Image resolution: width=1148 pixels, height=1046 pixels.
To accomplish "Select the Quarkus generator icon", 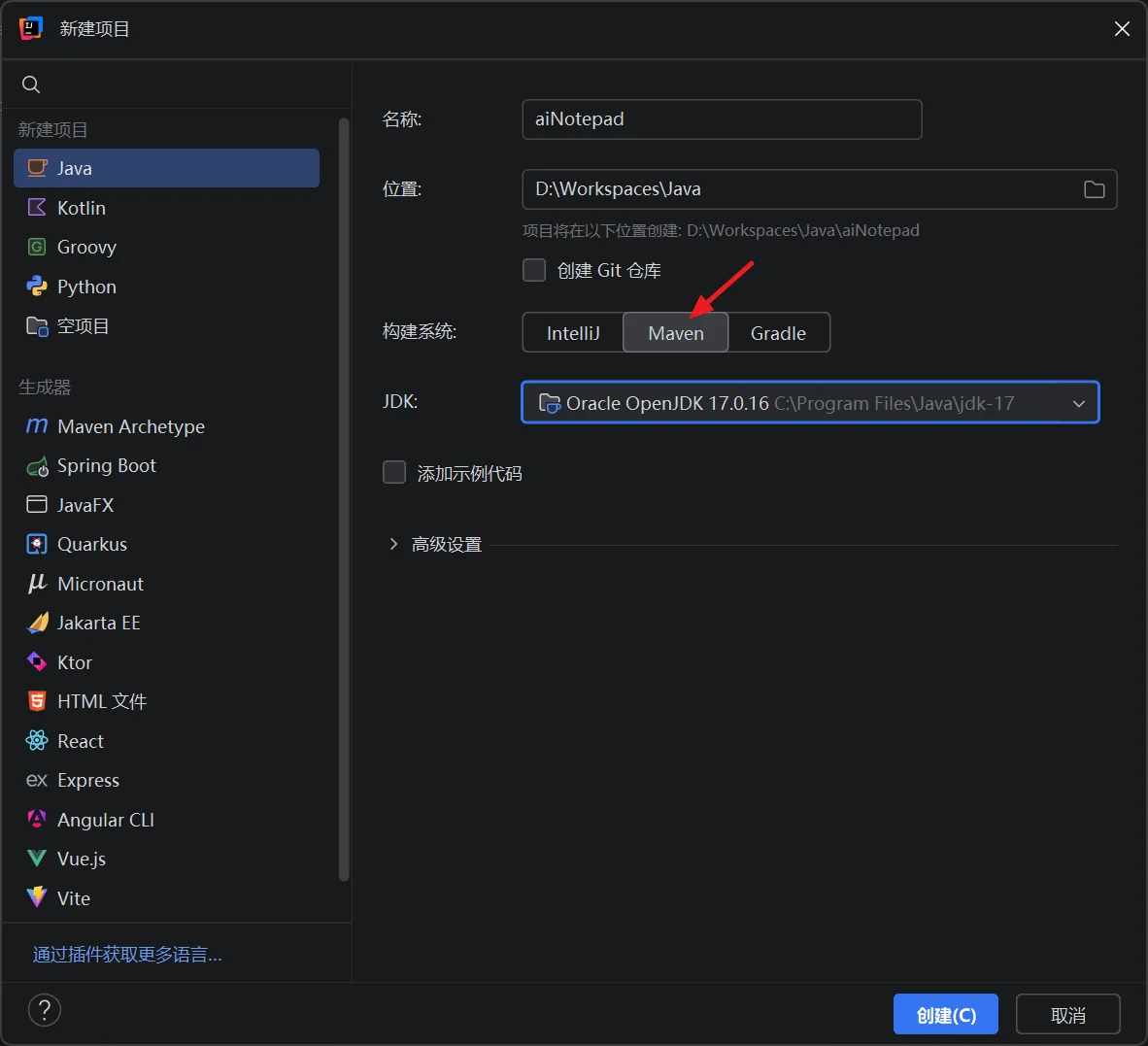I will pyautogui.click(x=37, y=544).
